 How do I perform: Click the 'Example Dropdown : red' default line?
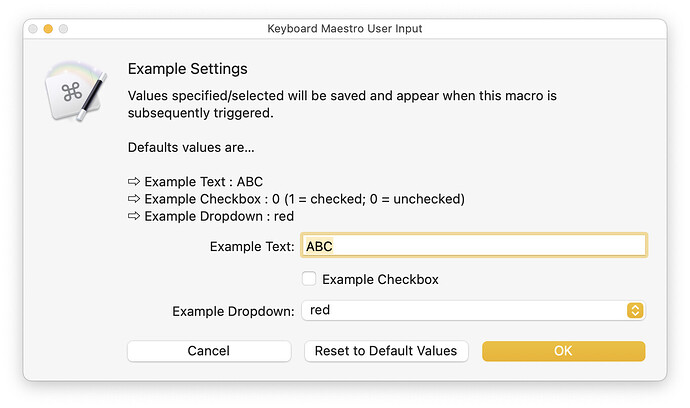pos(211,216)
